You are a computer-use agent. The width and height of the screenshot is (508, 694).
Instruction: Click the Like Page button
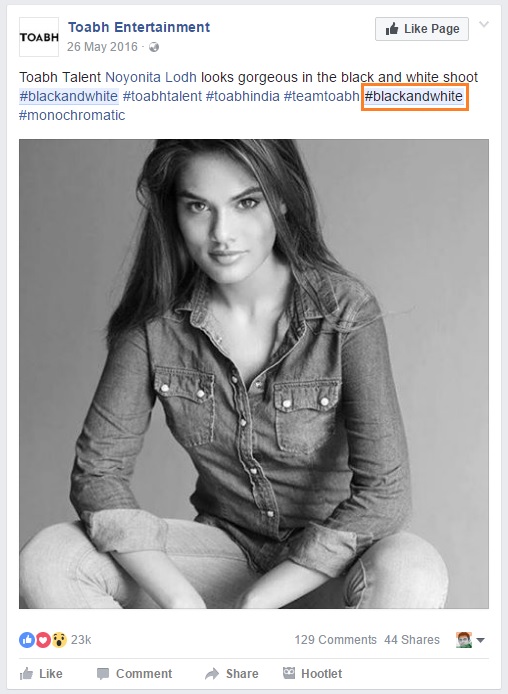pyautogui.click(x=422, y=29)
